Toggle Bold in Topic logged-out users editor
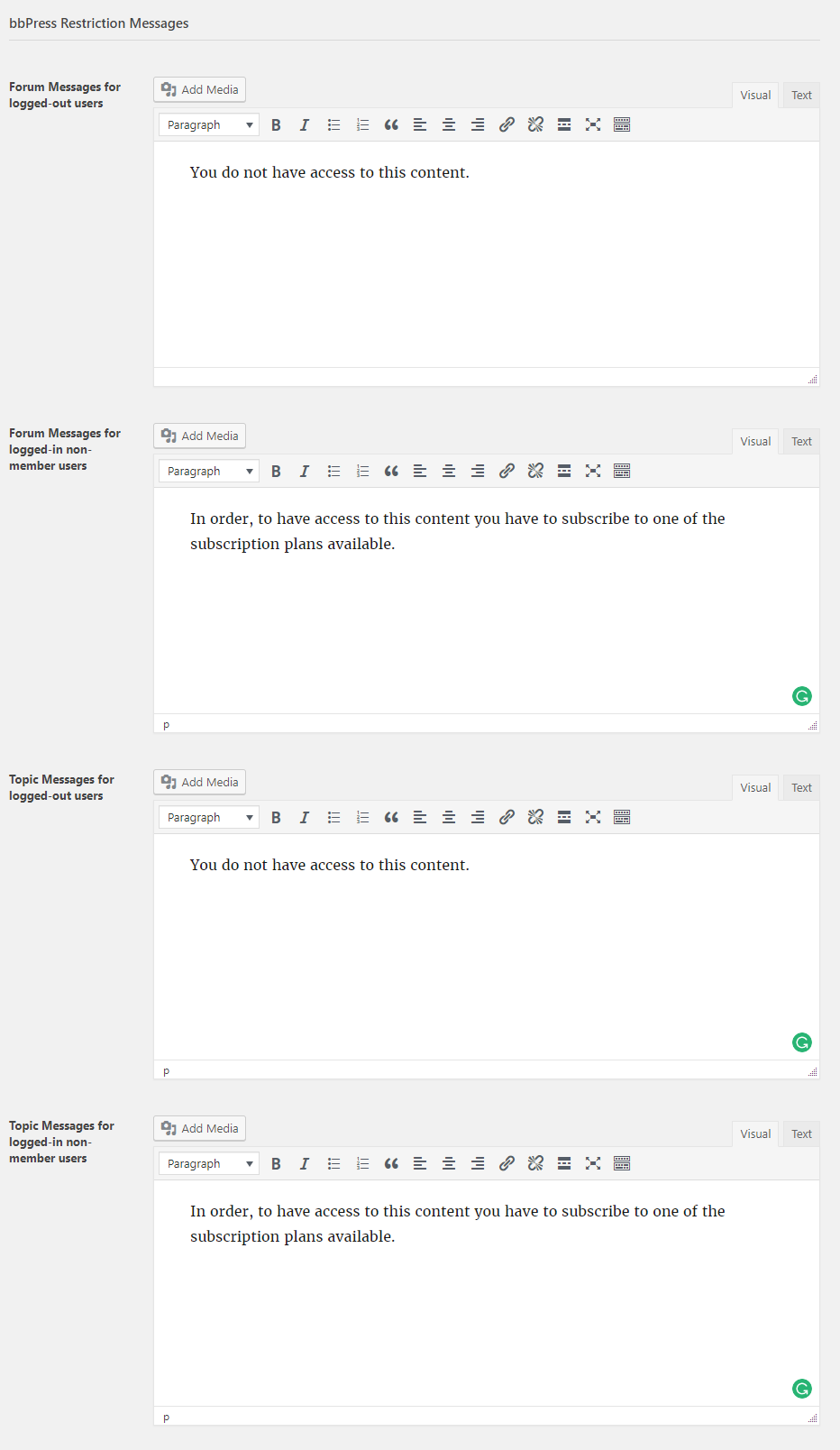The height and width of the screenshot is (1450, 840). click(x=276, y=818)
